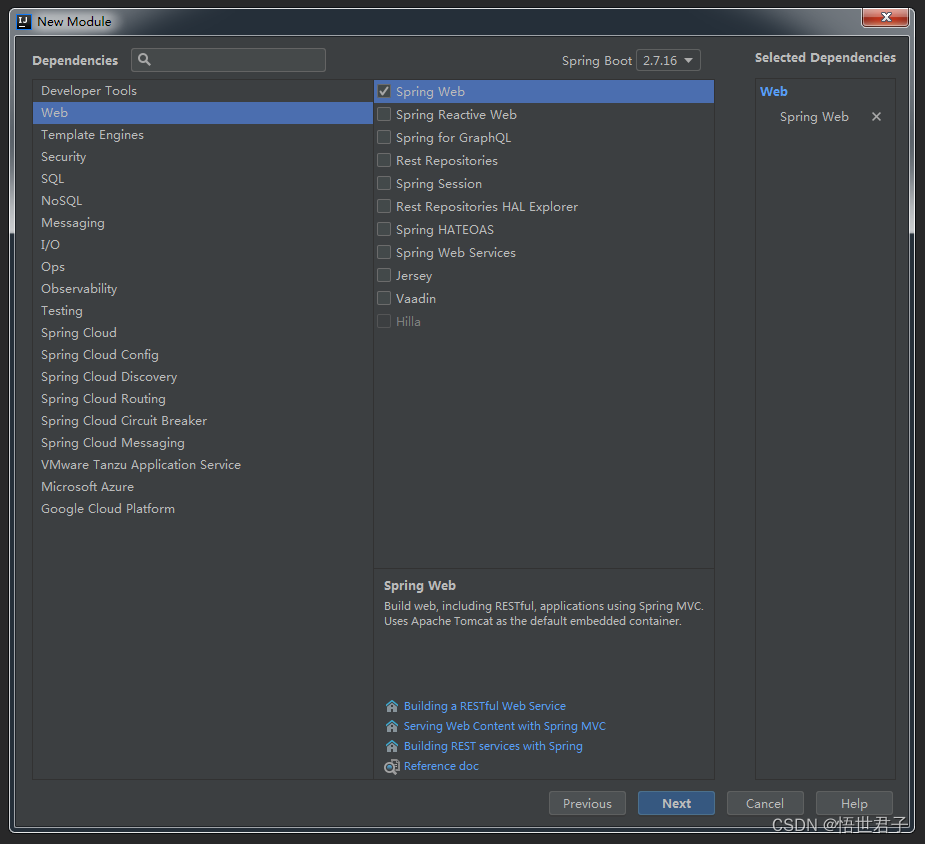
Task: Enable Spring Session dependency checkbox
Action: [384, 183]
